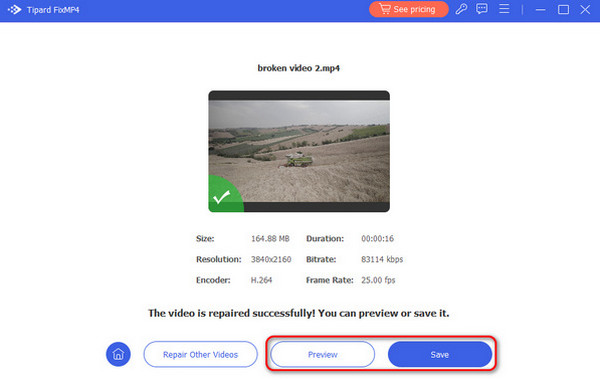The height and width of the screenshot is (380, 600).
Task: Close the Tipard FixMP4 window
Action: coord(585,10)
